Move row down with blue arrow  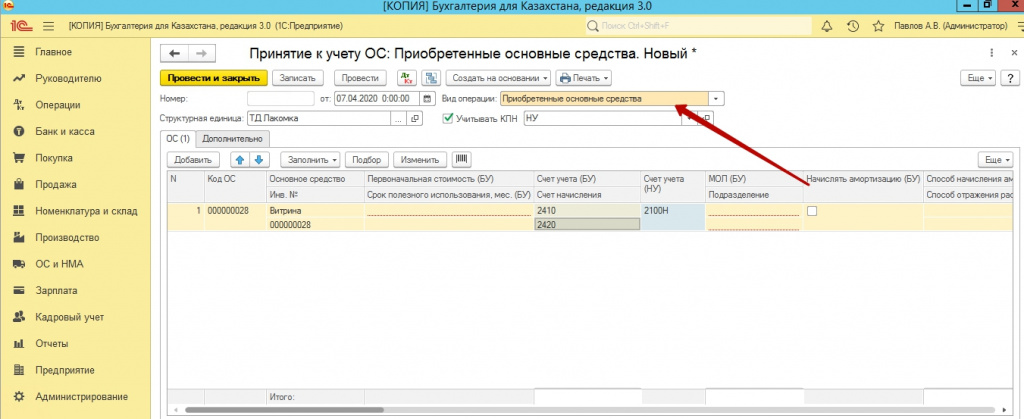[x=259, y=159]
